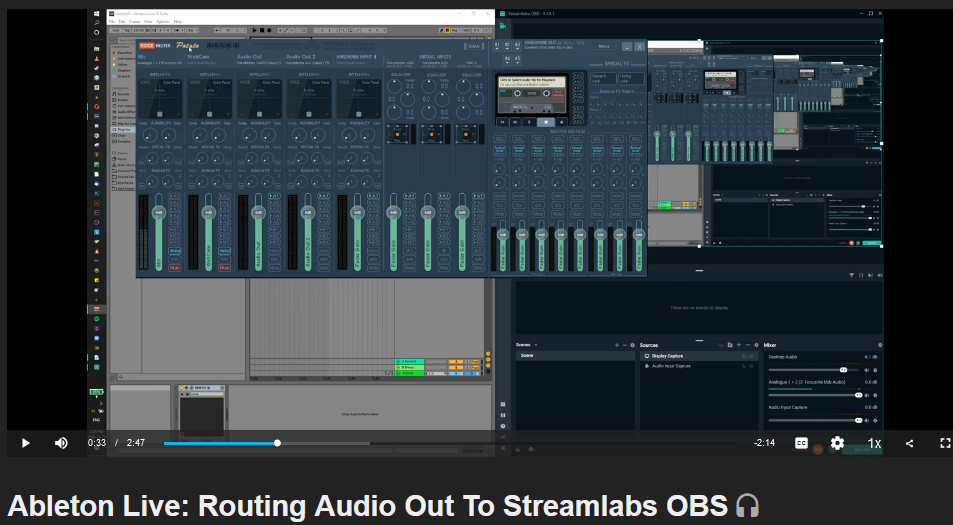953x525 pixels.
Task: Share the video using the share icon
Action: [909, 444]
